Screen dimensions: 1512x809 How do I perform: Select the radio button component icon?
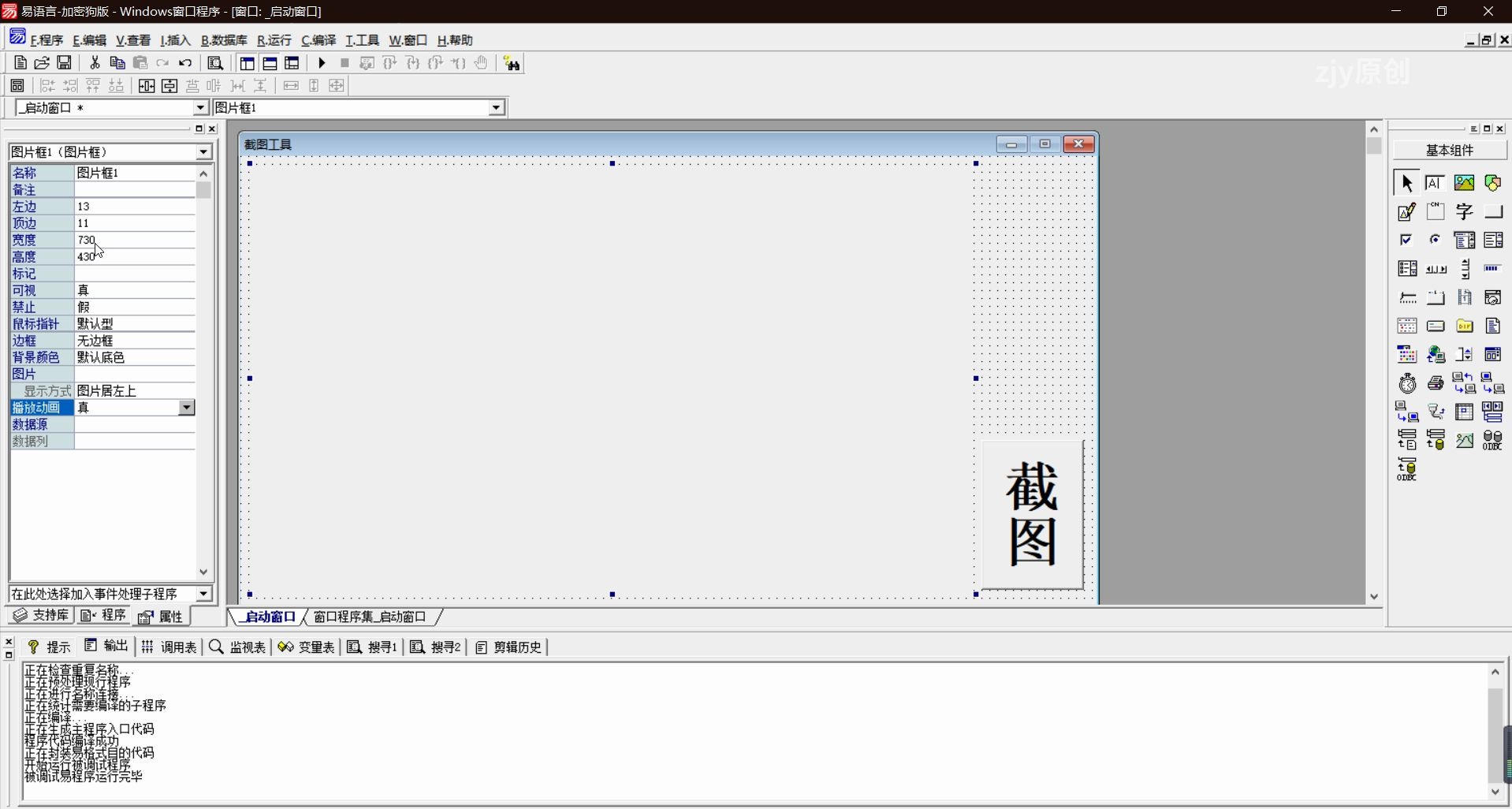point(1436,240)
